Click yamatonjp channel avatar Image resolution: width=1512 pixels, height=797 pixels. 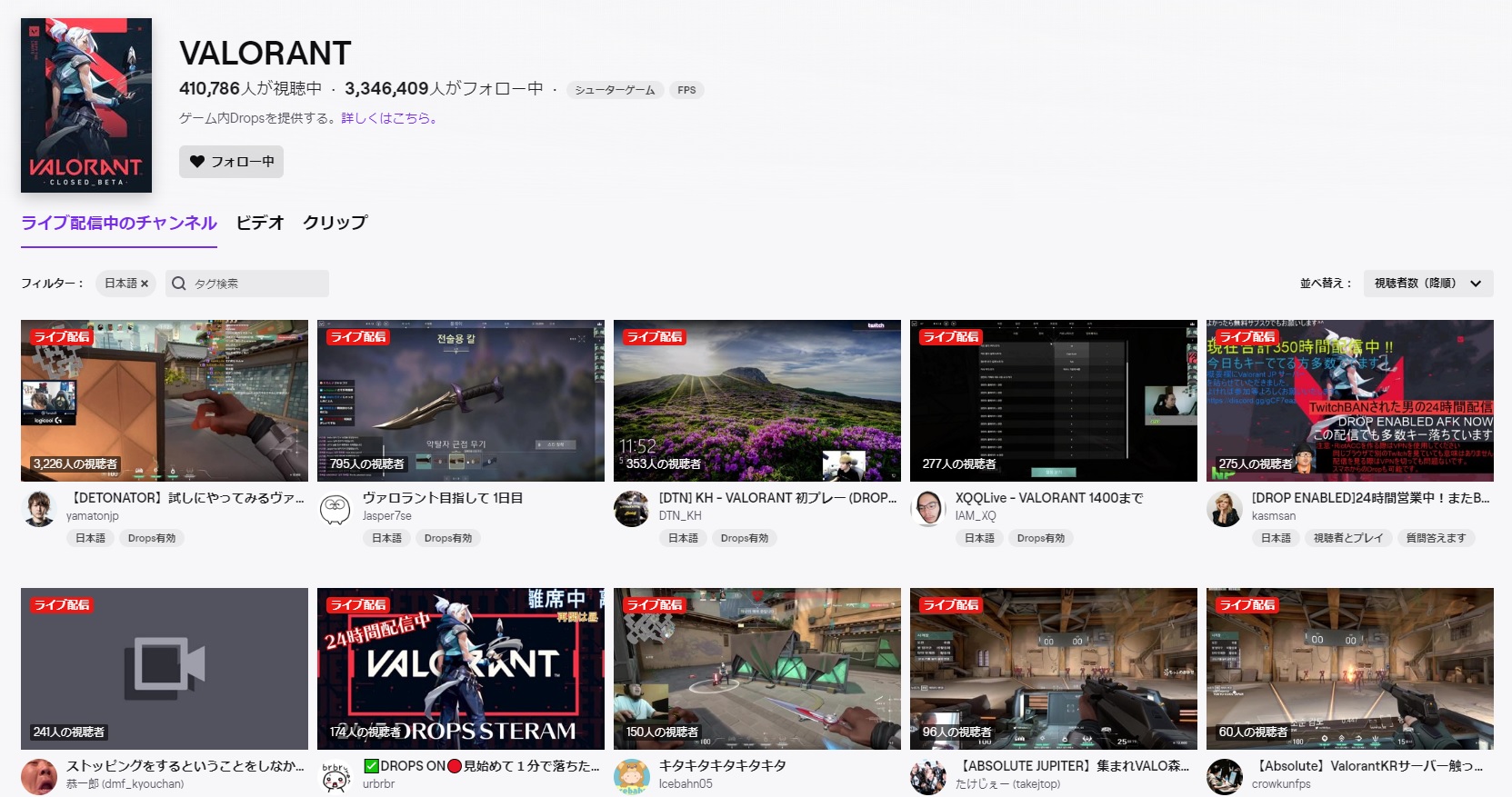coord(39,509)
